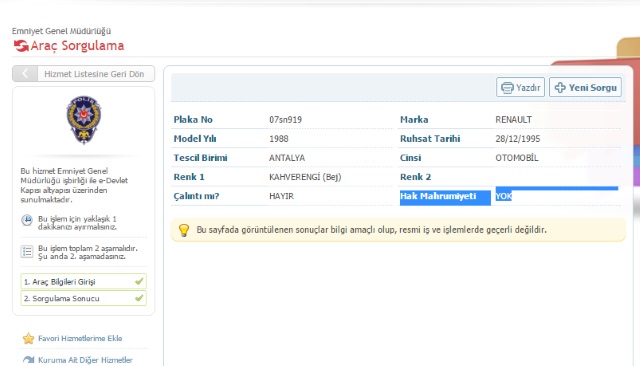Click the yaklaşık 1 dakikanızı ayırmalısınız text
640x366 pixels.
pos(77,223)
